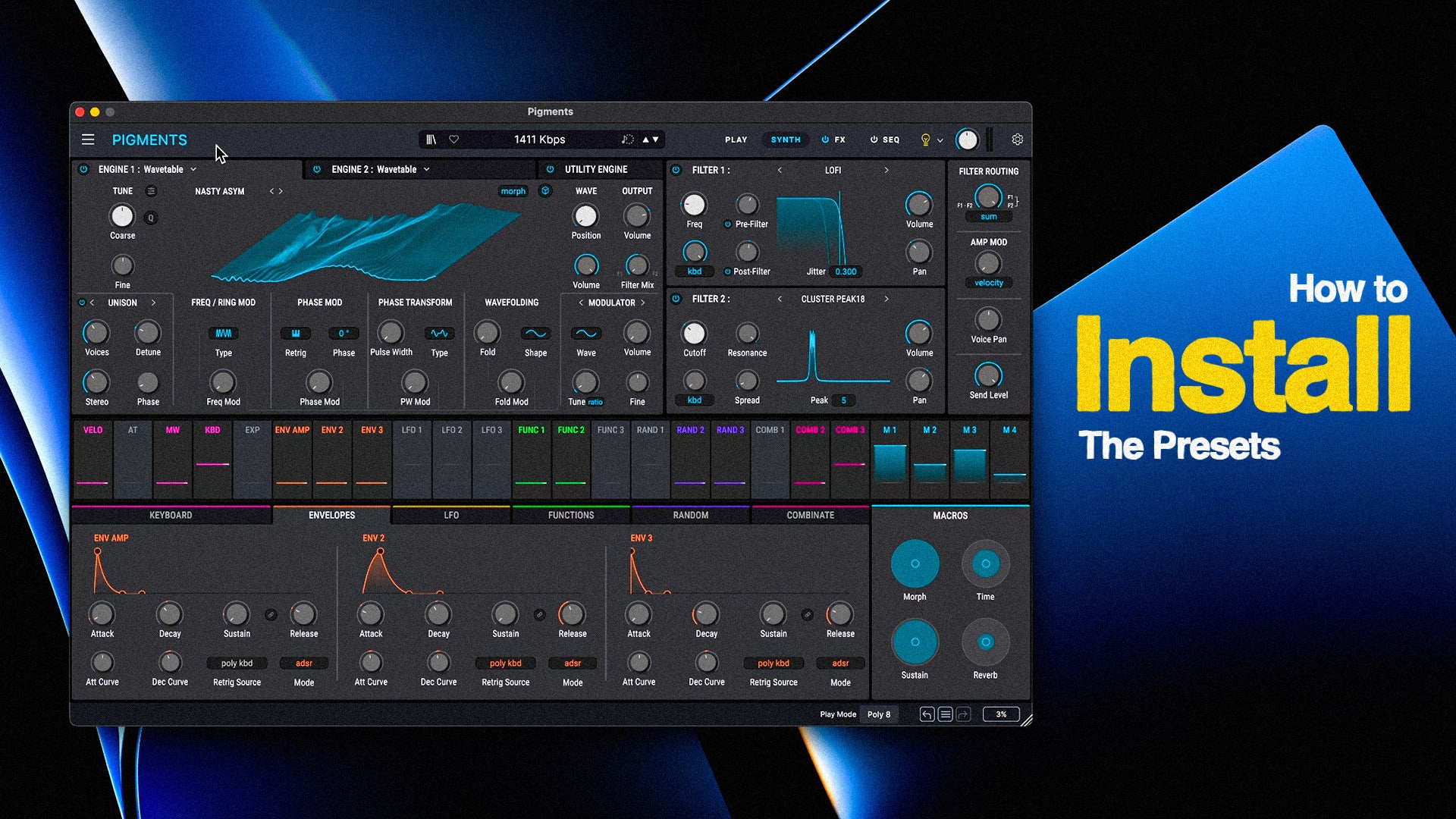
Task: Click the SYNTH view button
Action: (x=786, y=140)
